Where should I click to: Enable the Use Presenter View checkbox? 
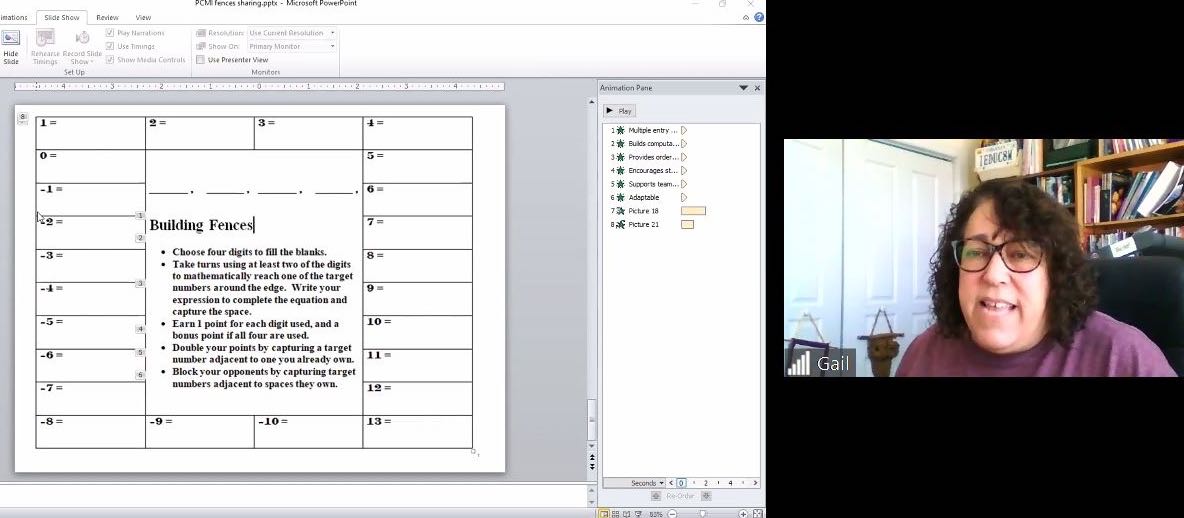point(200,60)
